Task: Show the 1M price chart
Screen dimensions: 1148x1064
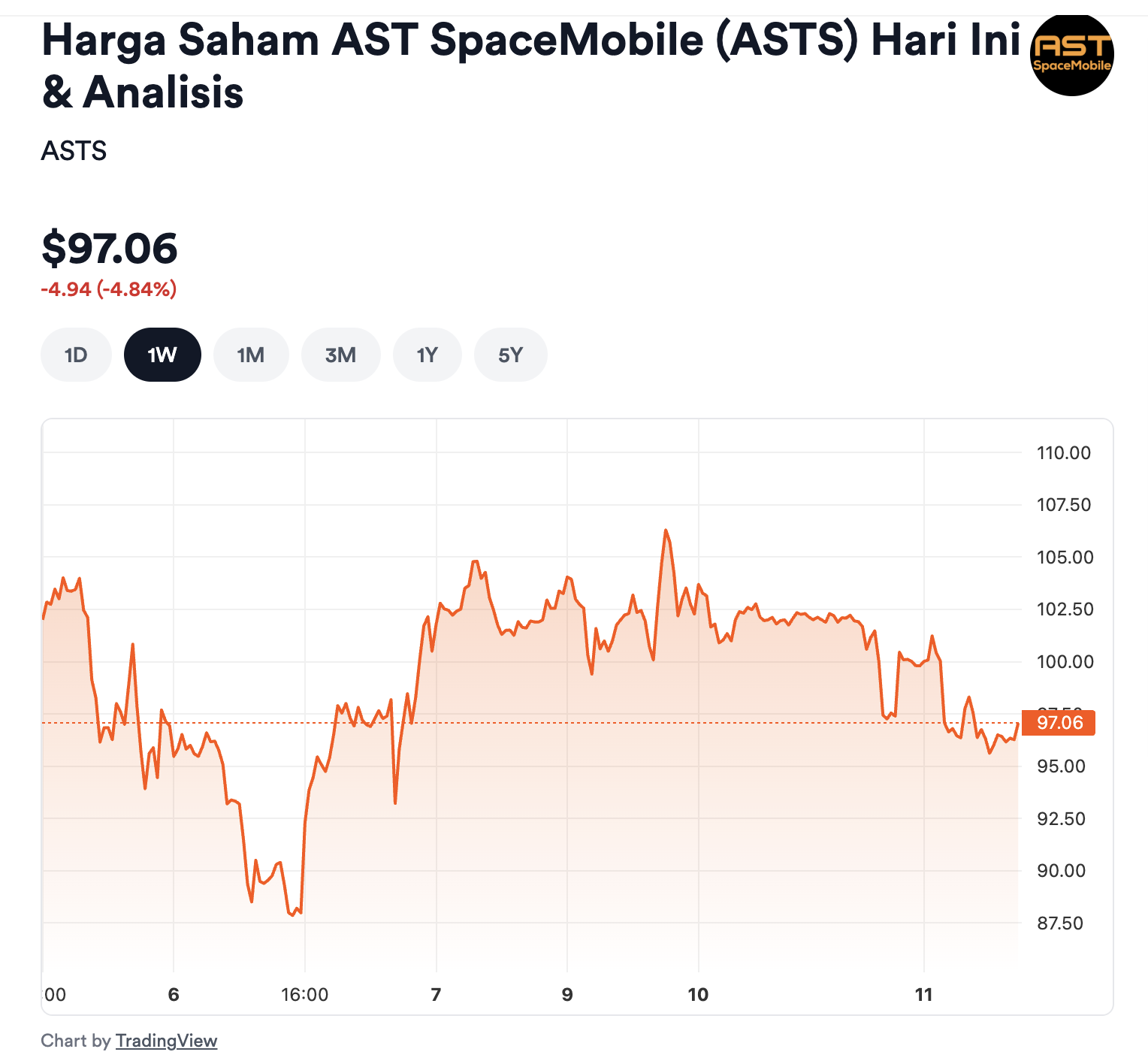Action: coord(251,355)
